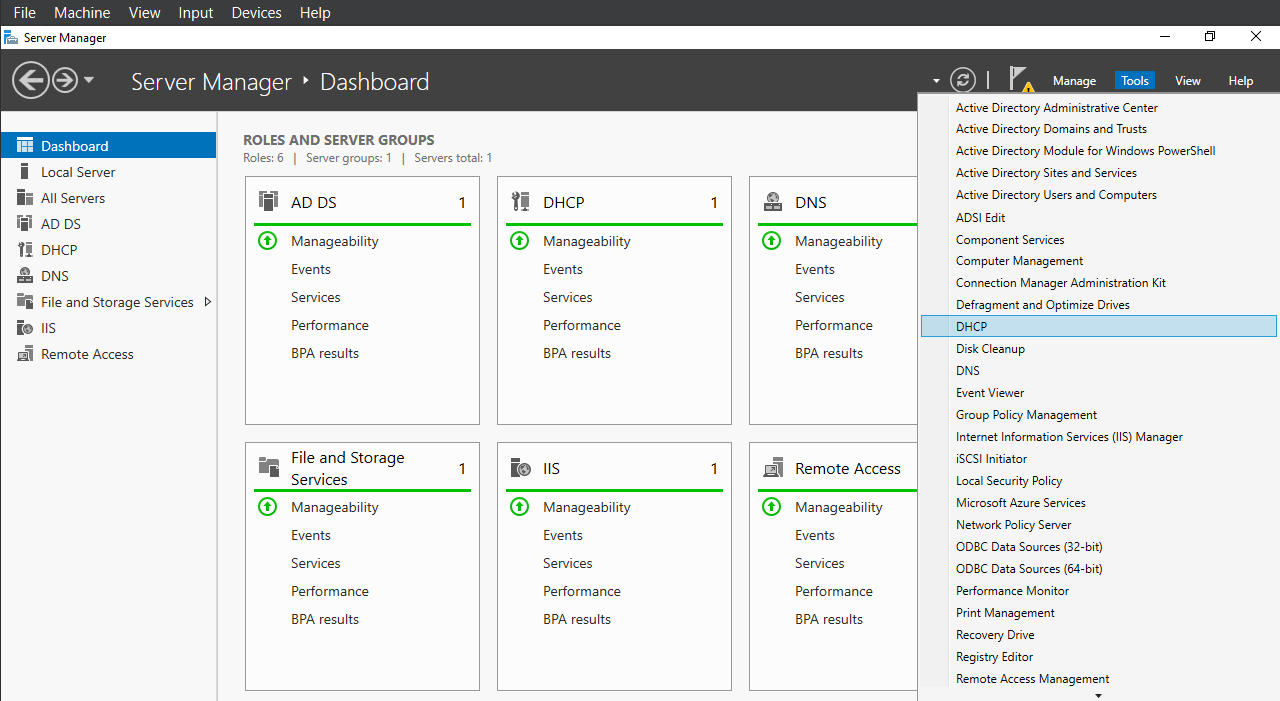Open the navigation history dropdown arrow

pos(89,79)
